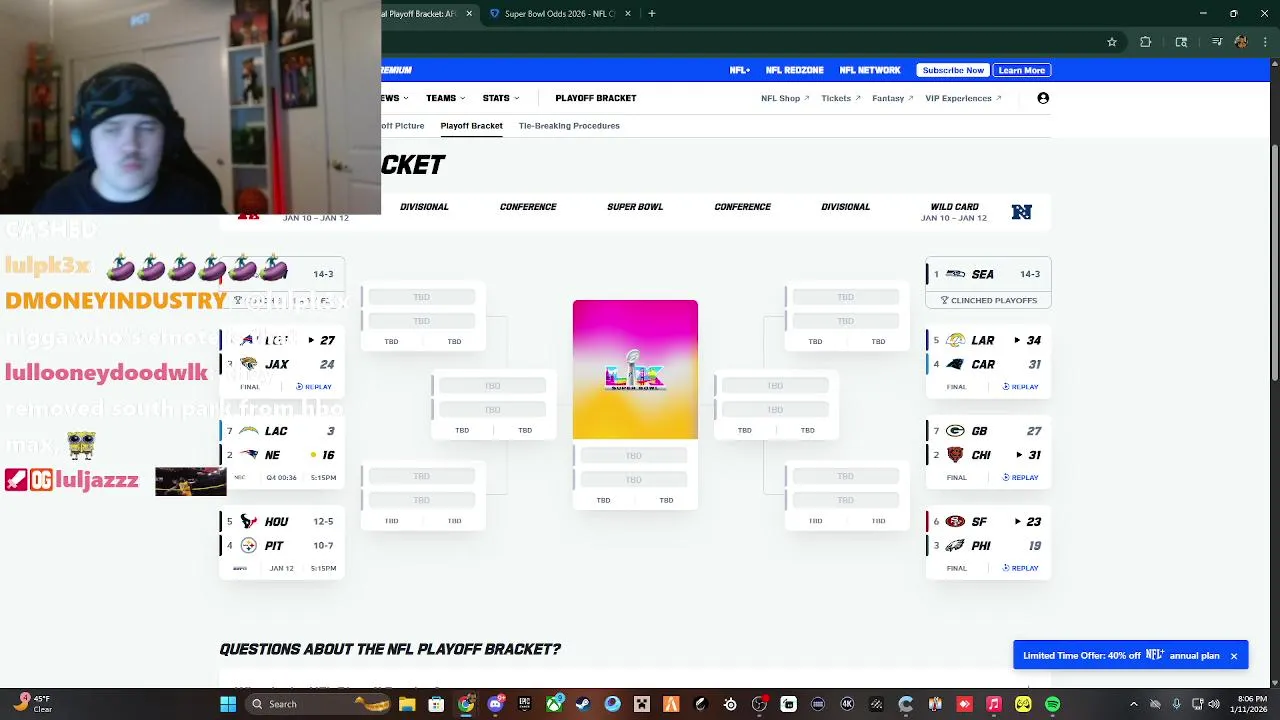Click the Packers logo beside GB
1280x720 pixels.
coord(955,431)
